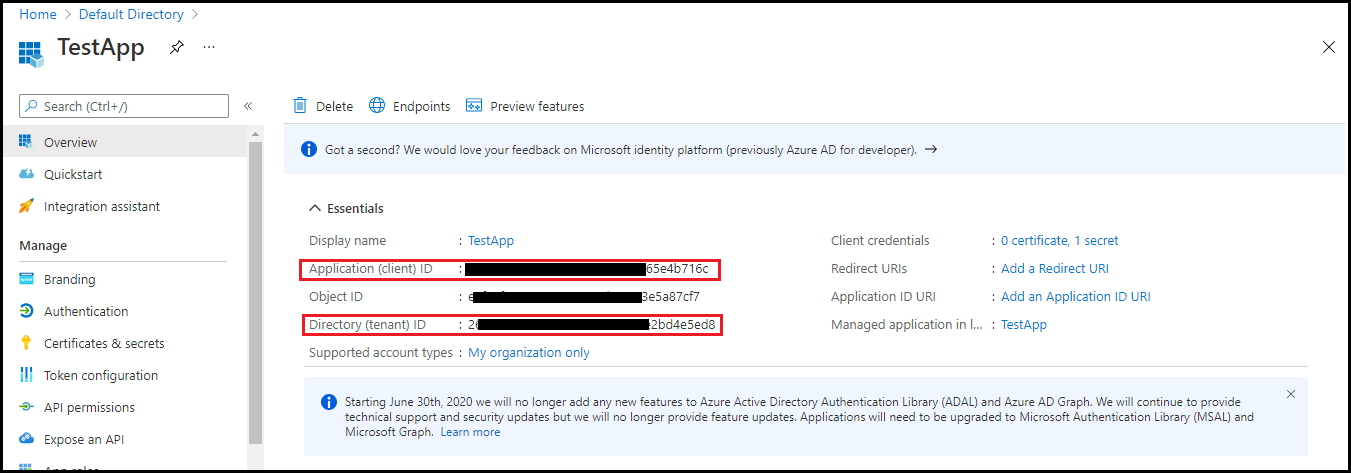The width and height of the screenshot is (1351, 473).
Task: Open the ellipsis more options menu
Action: pos(209,47)
